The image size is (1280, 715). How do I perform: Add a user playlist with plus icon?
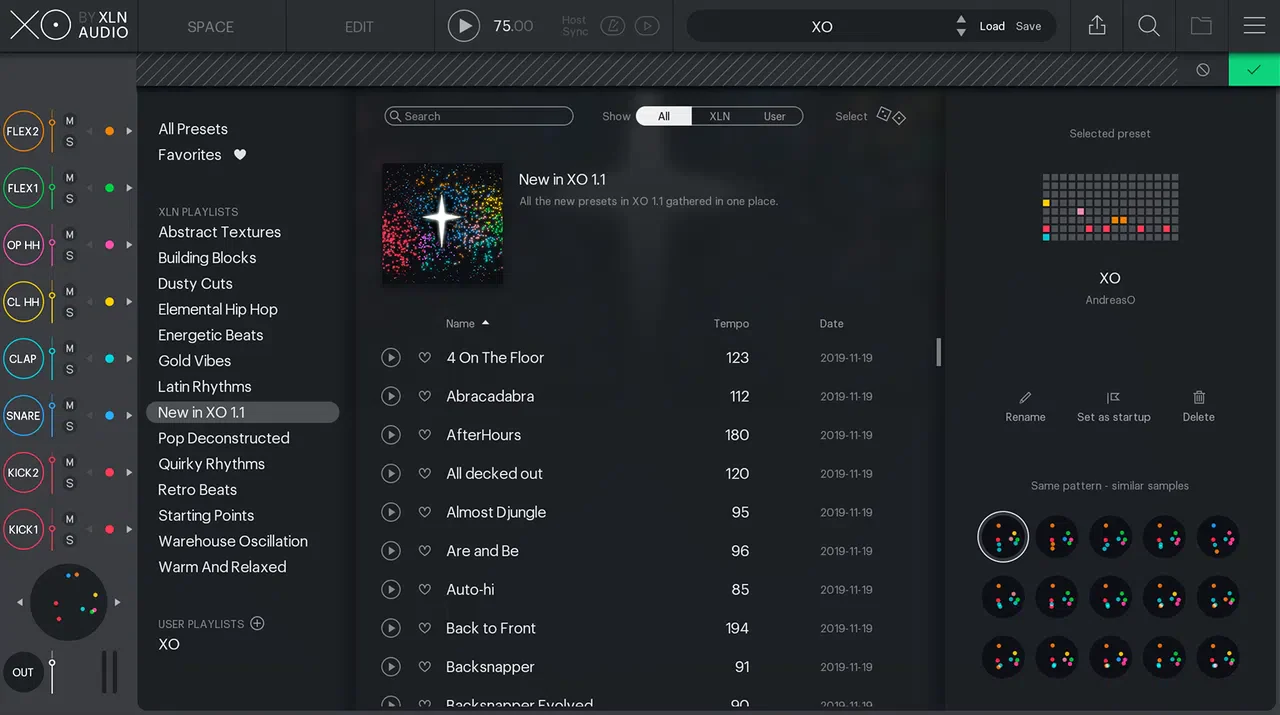[257, 623]
